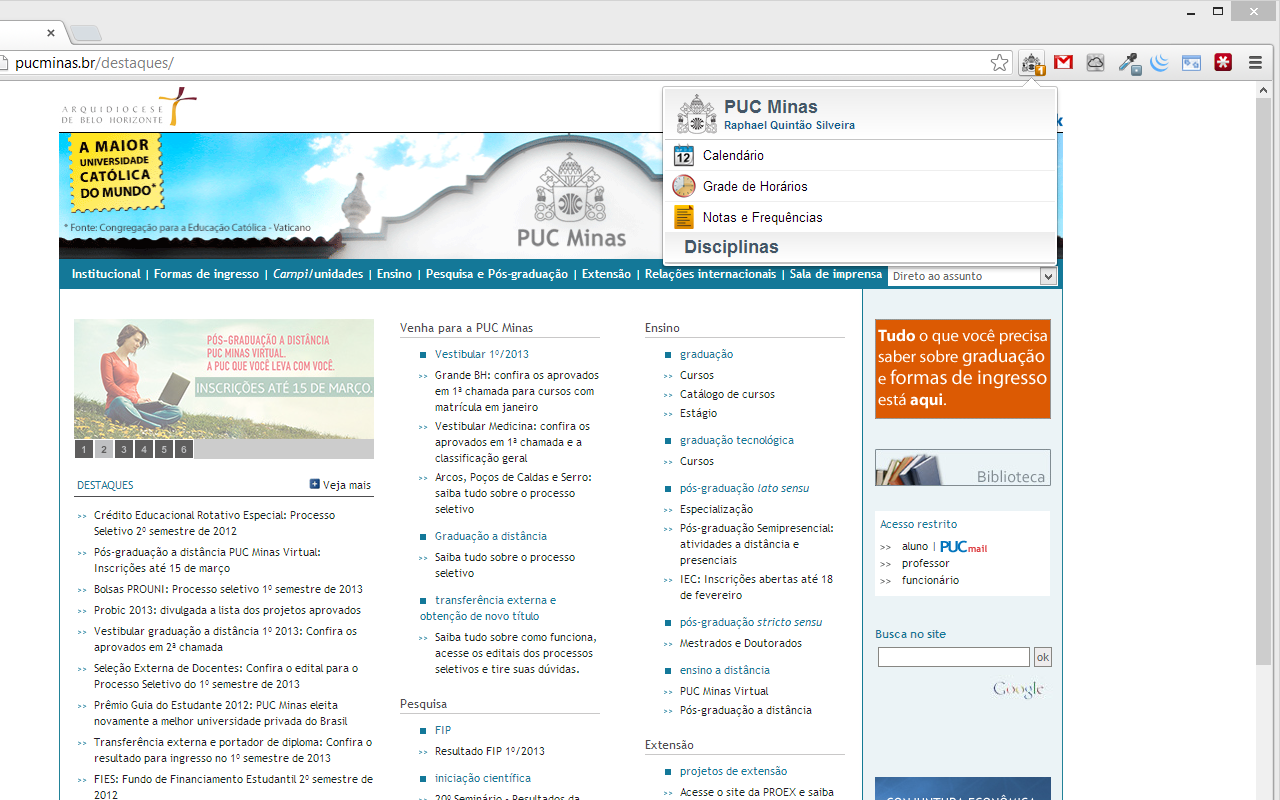Open Grade de Horários in the popup

tap(860, 186)
